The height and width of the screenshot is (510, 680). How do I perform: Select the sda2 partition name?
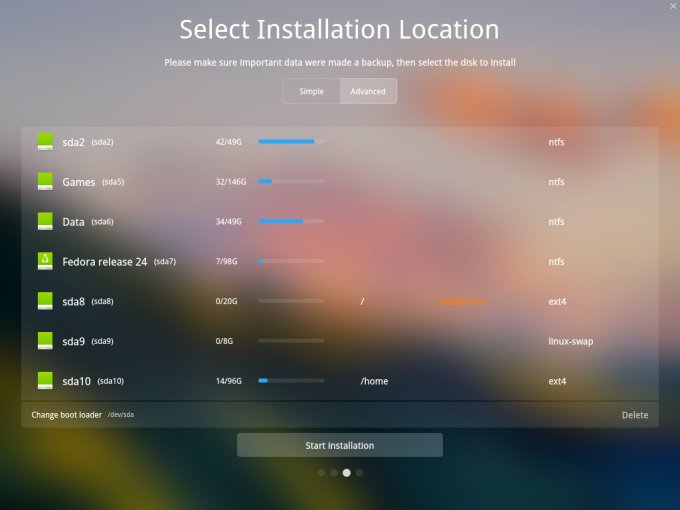73,142
